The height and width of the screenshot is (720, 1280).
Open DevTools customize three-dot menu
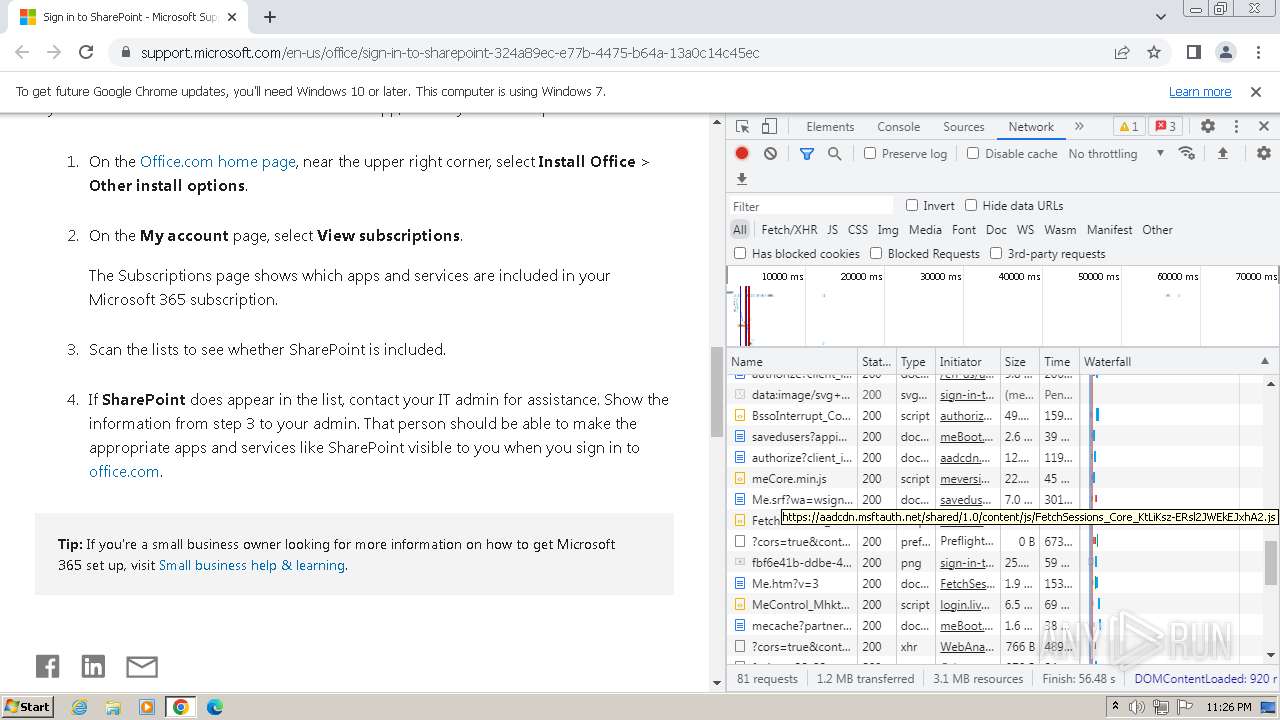tap(1236, 127)
